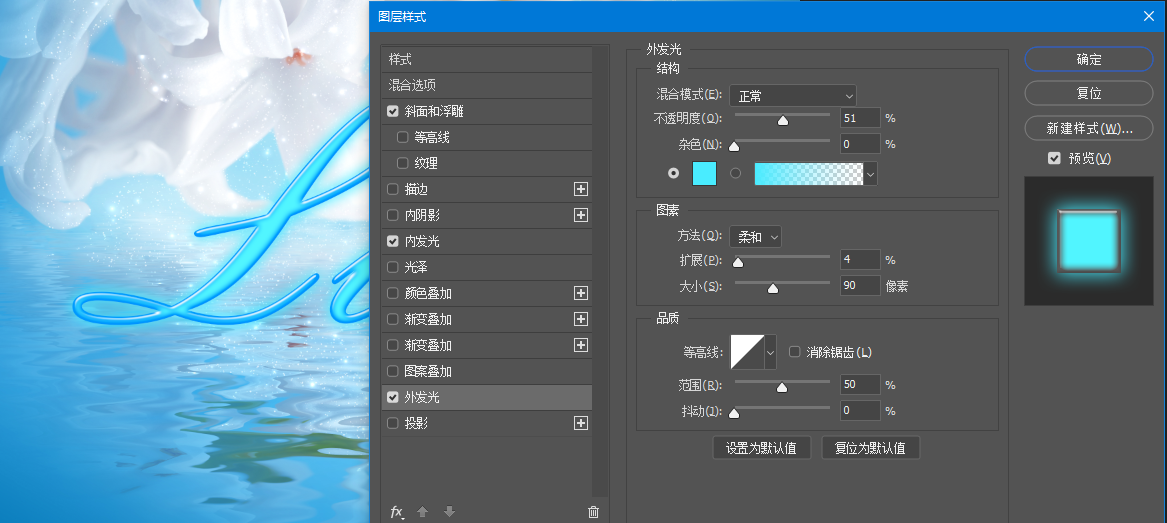Expand the 方法 dropdown set to 柔和
Screen dimensions: 1167x523
pos(755,237)
